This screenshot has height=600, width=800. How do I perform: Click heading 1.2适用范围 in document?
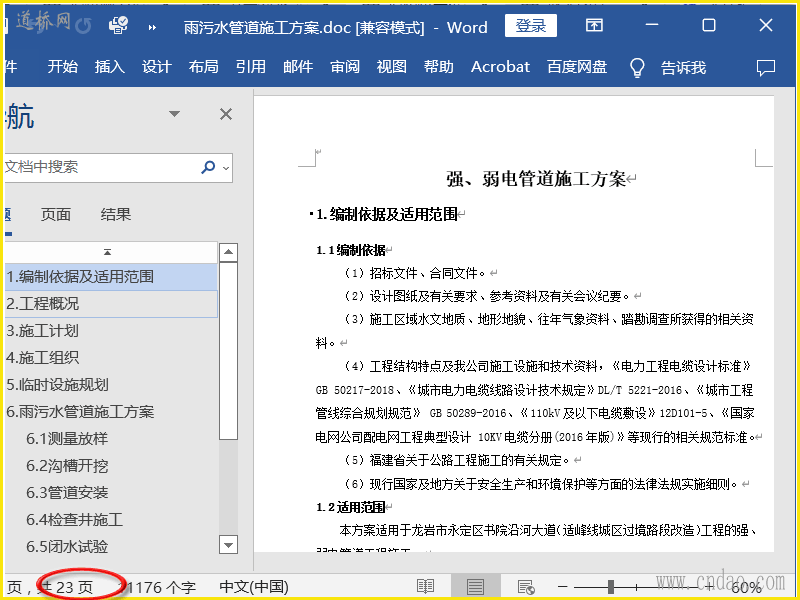pos(351,507)
